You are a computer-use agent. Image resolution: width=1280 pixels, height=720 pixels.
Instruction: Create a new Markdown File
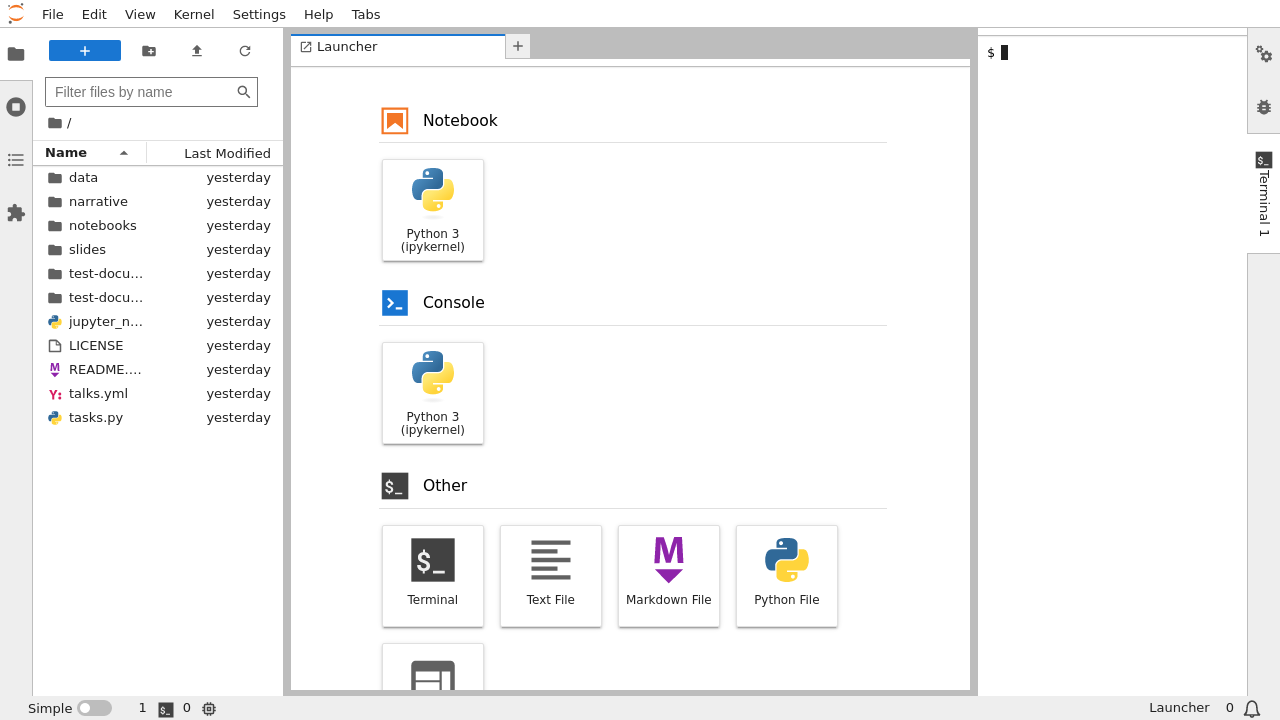669,576
